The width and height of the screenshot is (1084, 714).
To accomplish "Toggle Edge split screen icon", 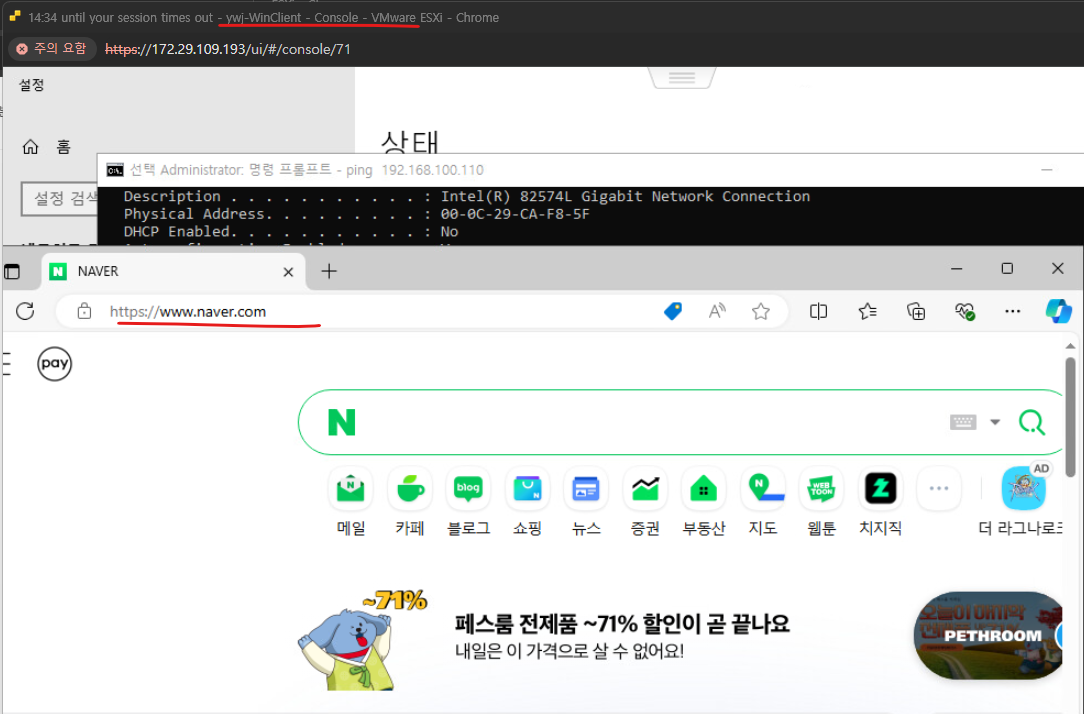I will click(818, 312).
